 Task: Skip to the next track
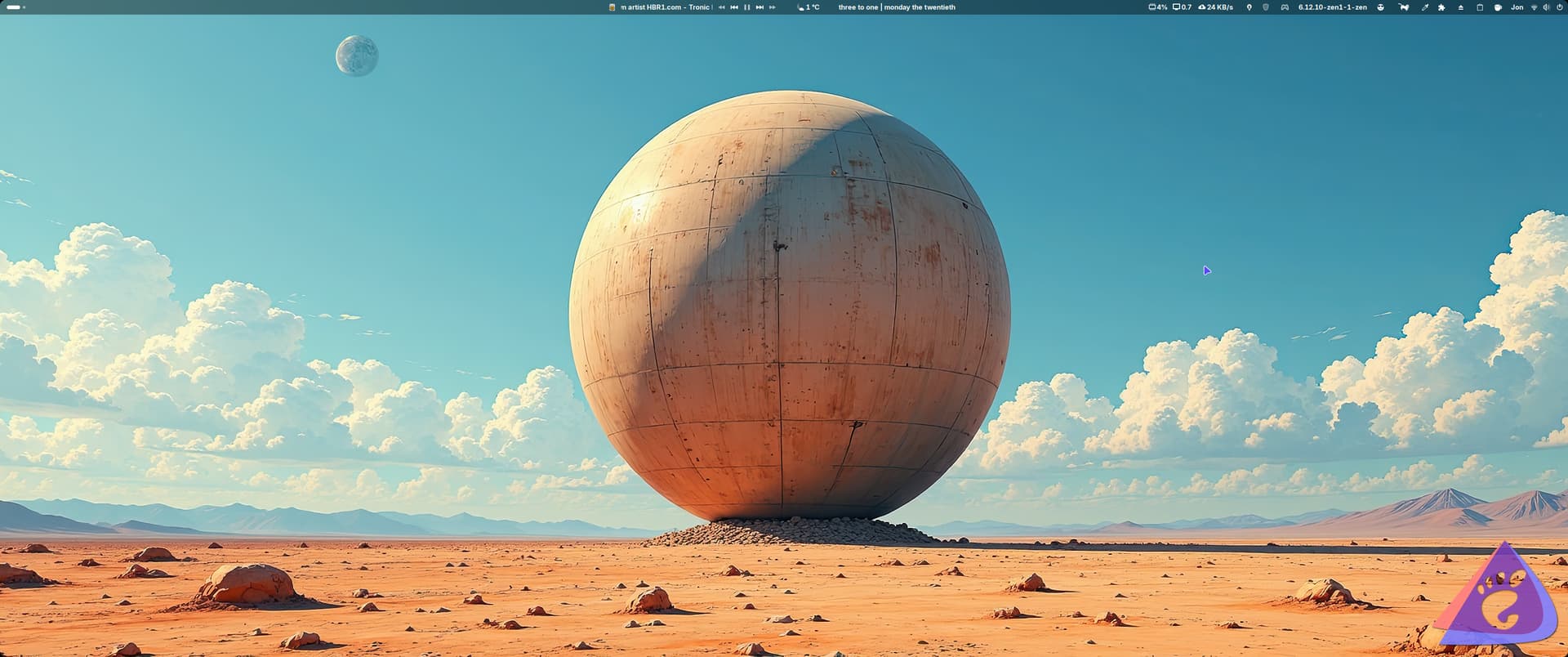pos(759,7)
